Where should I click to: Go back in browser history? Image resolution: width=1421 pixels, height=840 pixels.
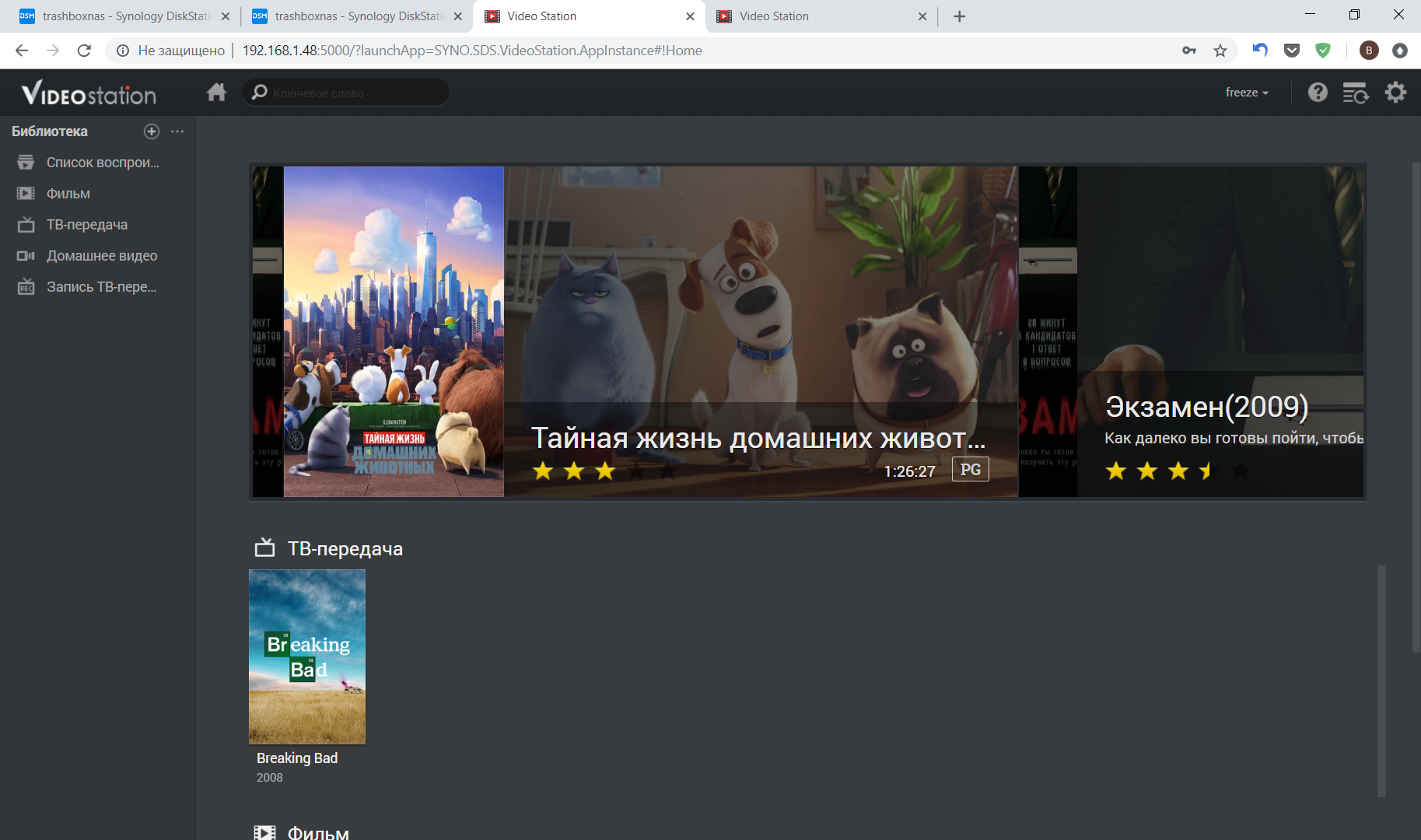pyautogui.click(x=22, y=51)
